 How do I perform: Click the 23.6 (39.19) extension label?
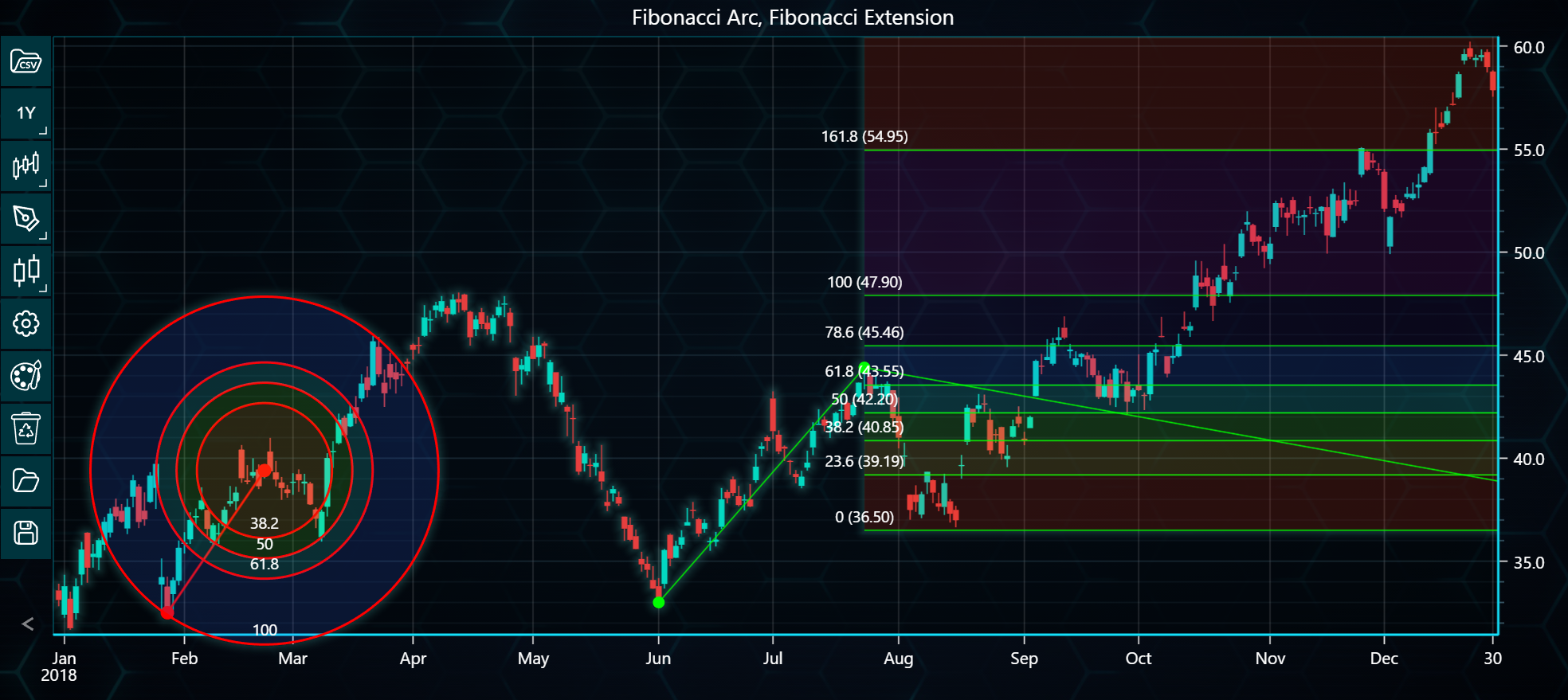(864, 461)
